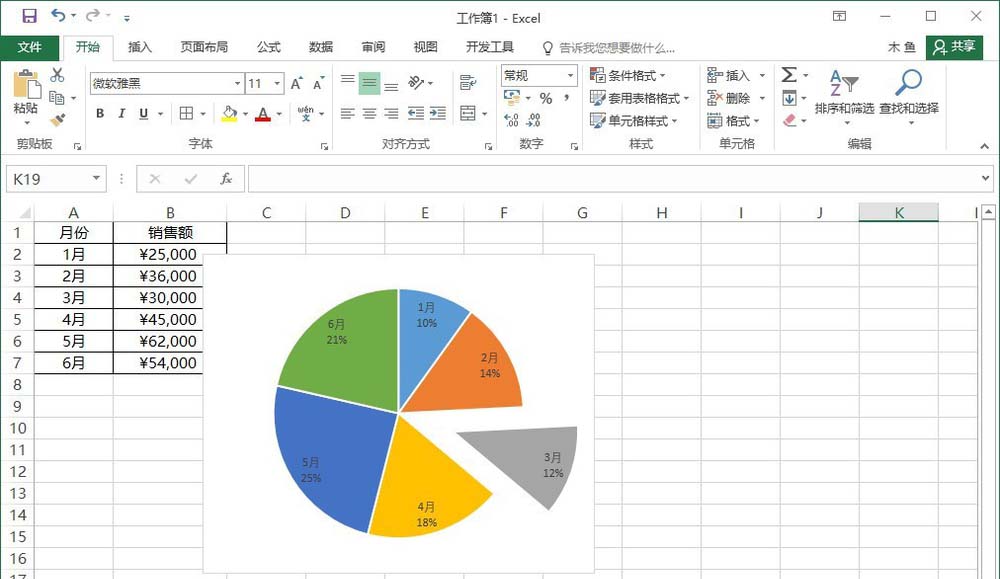Screen dimensions: 1000x579
Task: Apply percent style format
Action: coord(546,98)
